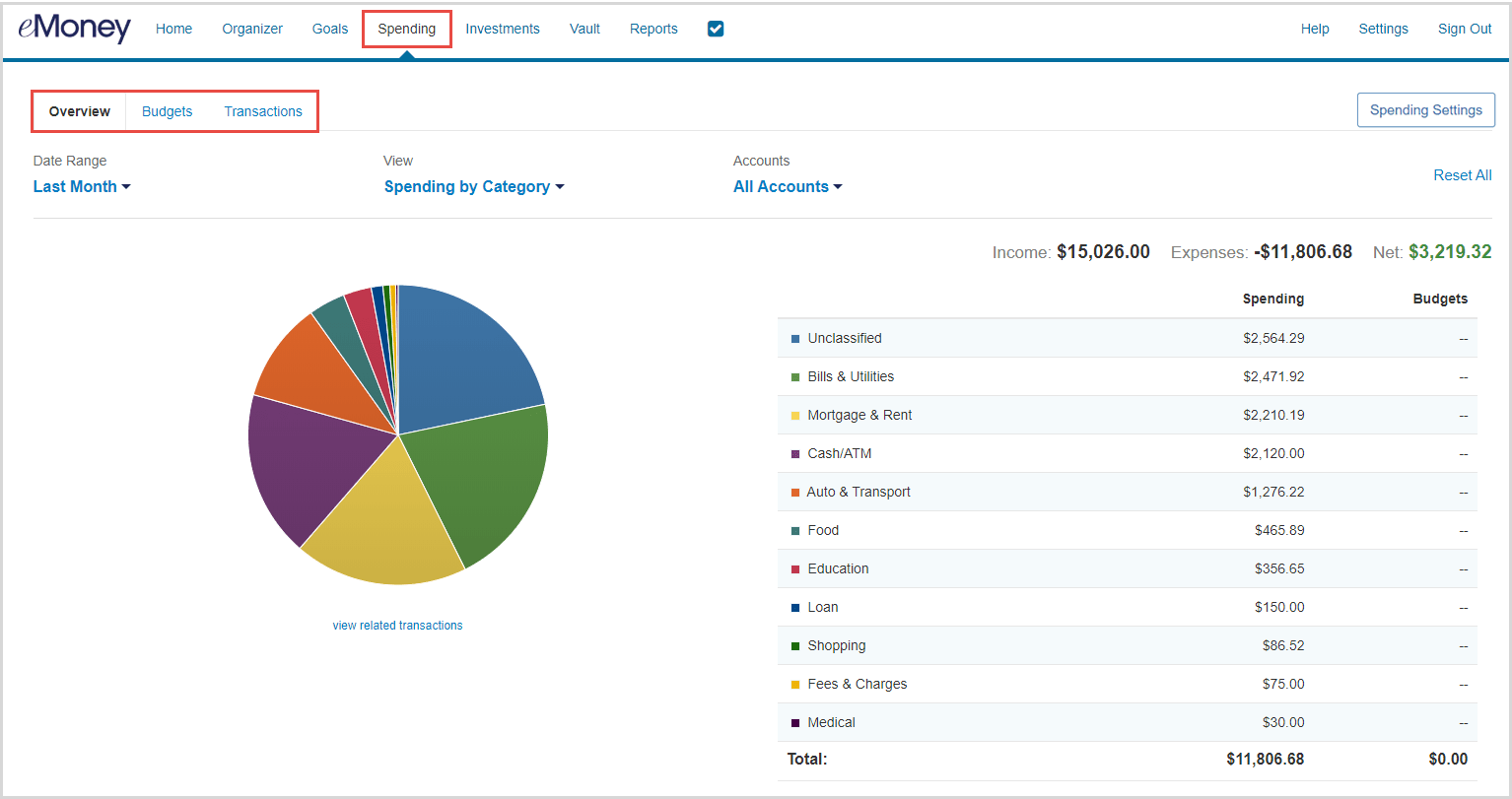Switch to the Budgets tab
Viewport: 1512px width, 799px height.
pos(167,111)
